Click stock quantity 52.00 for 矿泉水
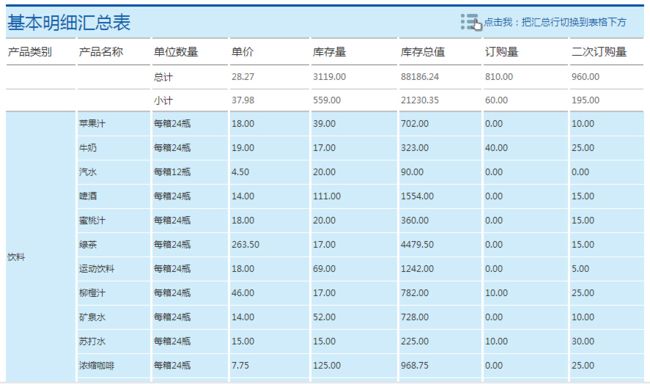The image size is (650, 384). click(324, 317)
